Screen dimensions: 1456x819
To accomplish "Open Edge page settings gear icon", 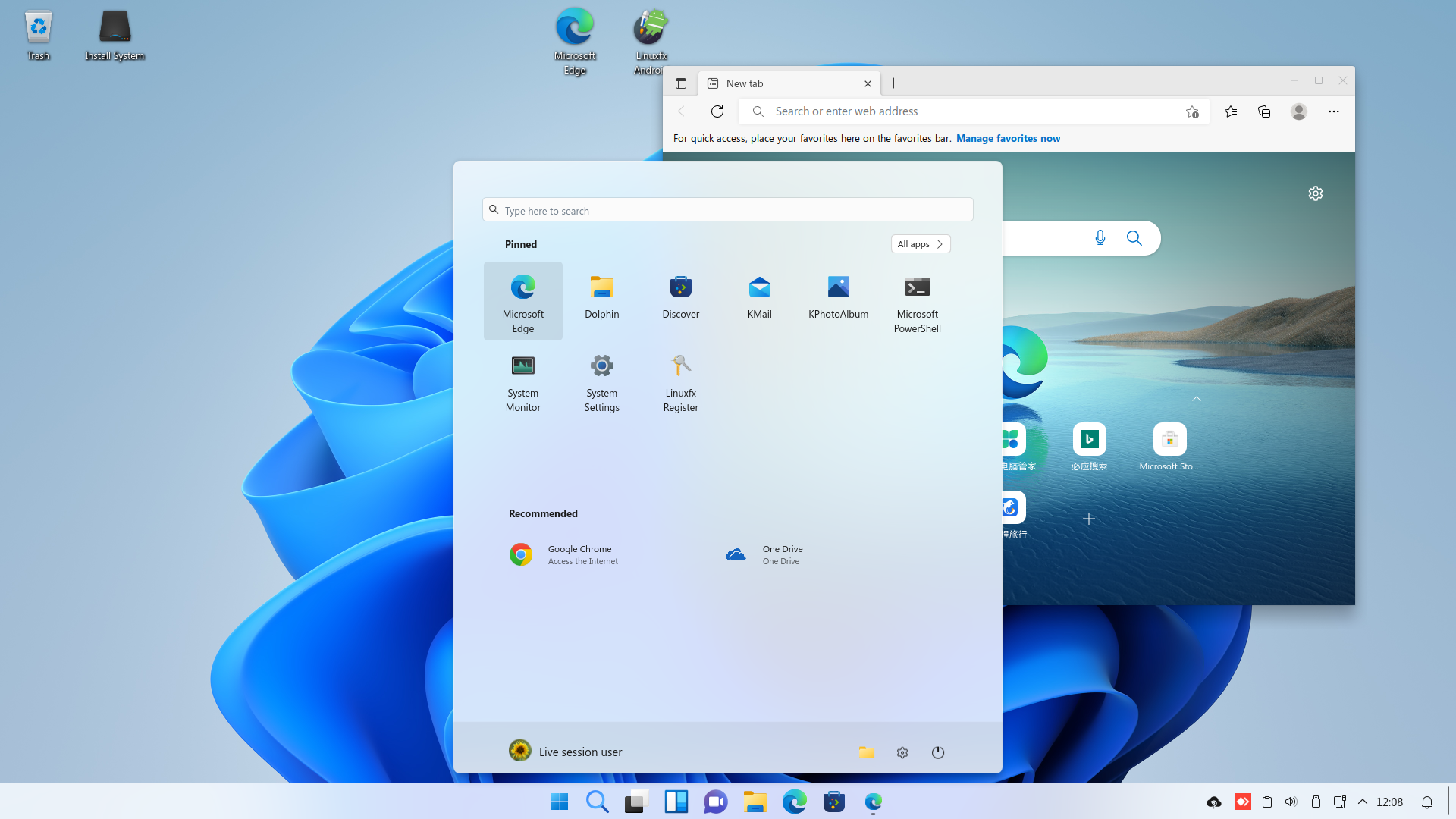I will click(x=1315, y=193).
